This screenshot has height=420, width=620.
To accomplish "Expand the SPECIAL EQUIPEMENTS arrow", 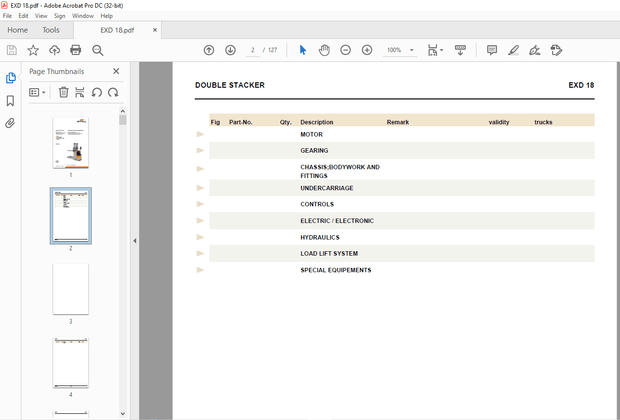I will pos(200,270).
